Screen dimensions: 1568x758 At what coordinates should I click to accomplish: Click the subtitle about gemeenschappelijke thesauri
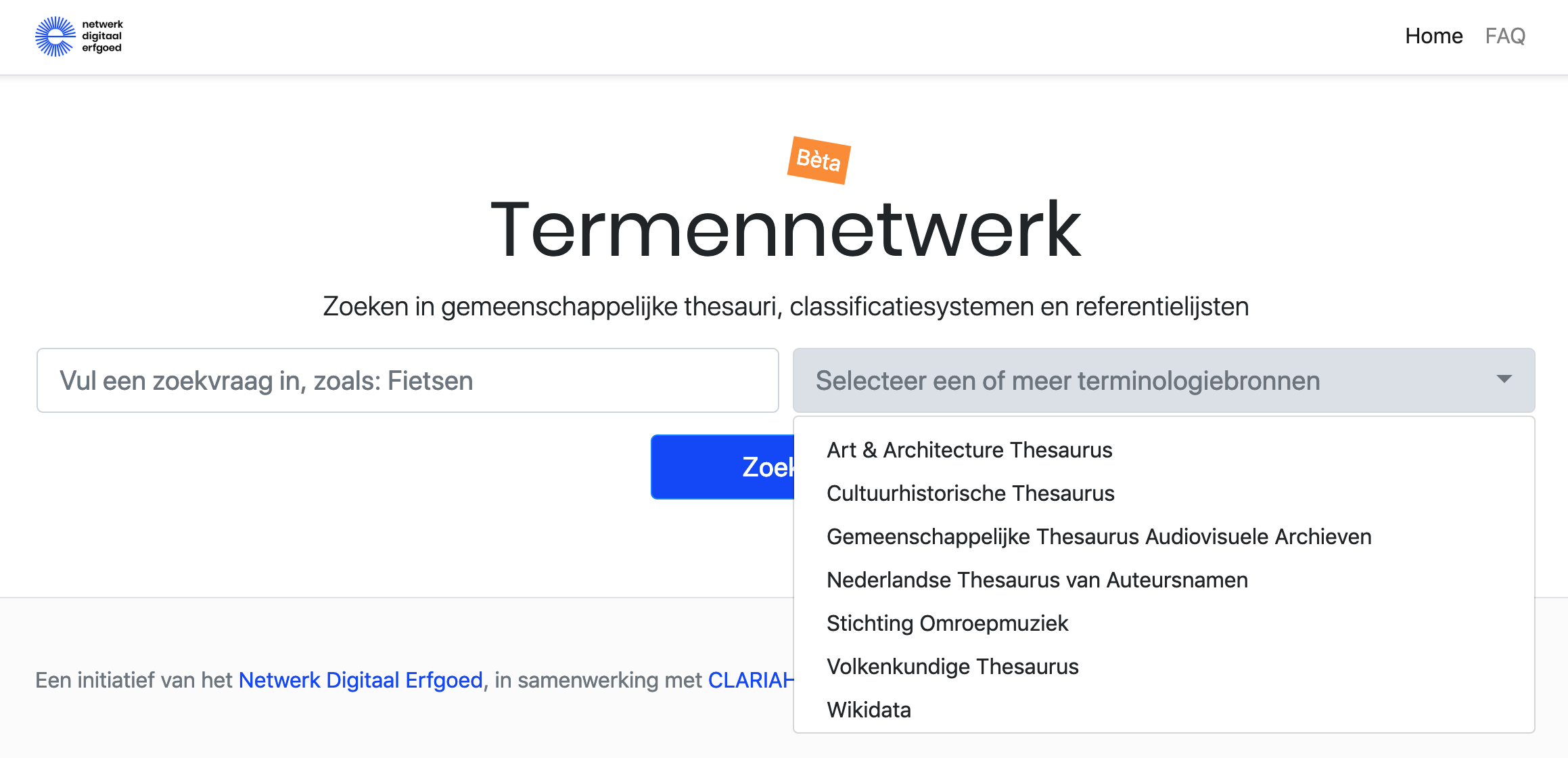785,307
